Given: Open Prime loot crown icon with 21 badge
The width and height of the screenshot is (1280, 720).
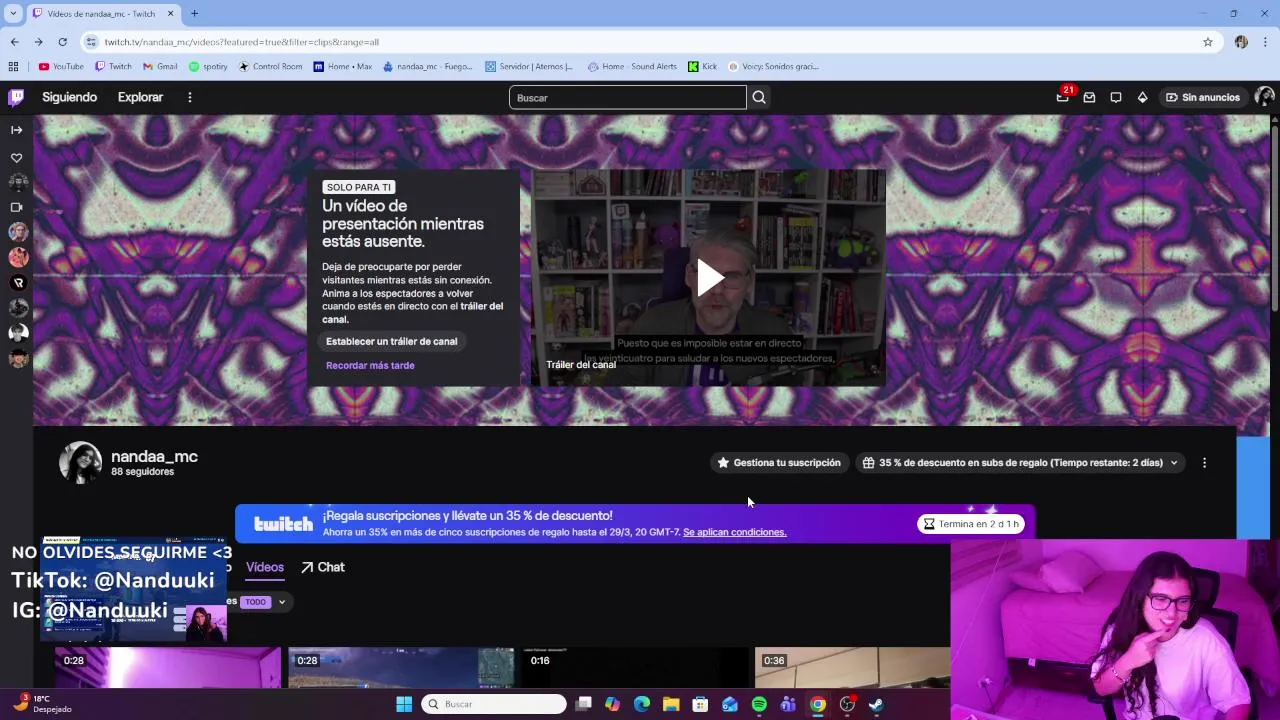Looking at the screenshot, I should [1062, 97].
